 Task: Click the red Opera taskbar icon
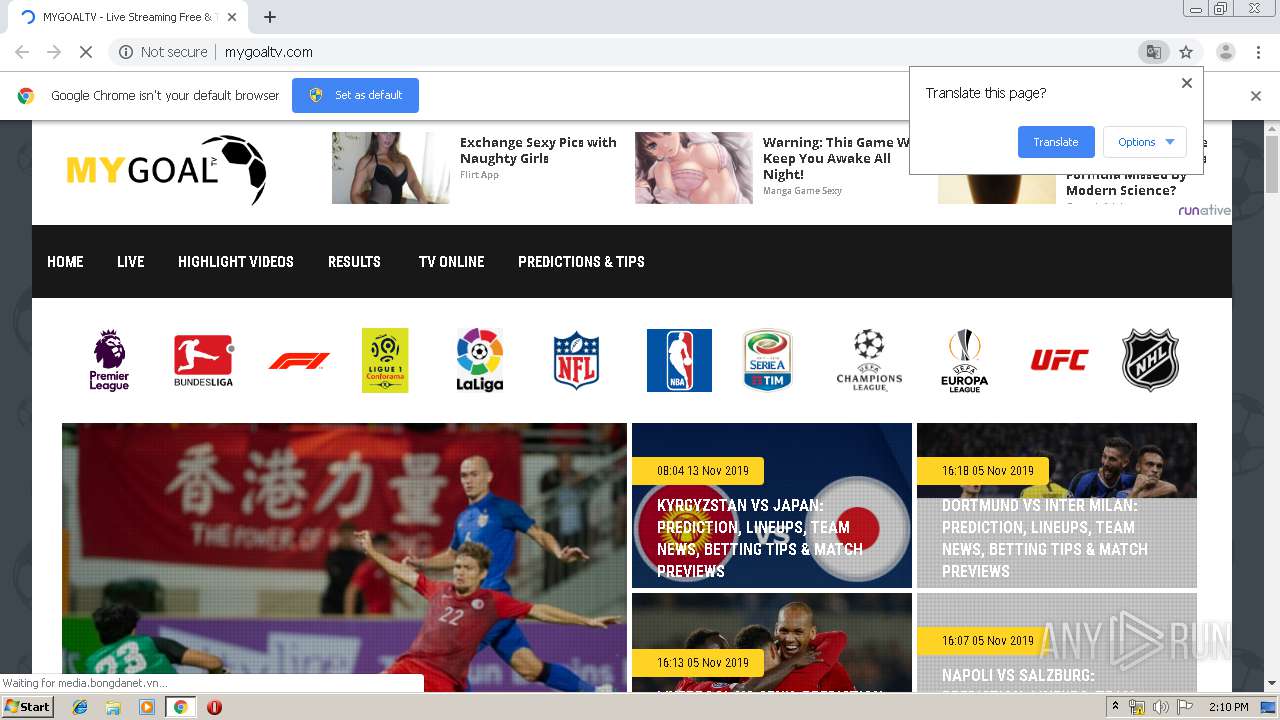pos(214,707)
